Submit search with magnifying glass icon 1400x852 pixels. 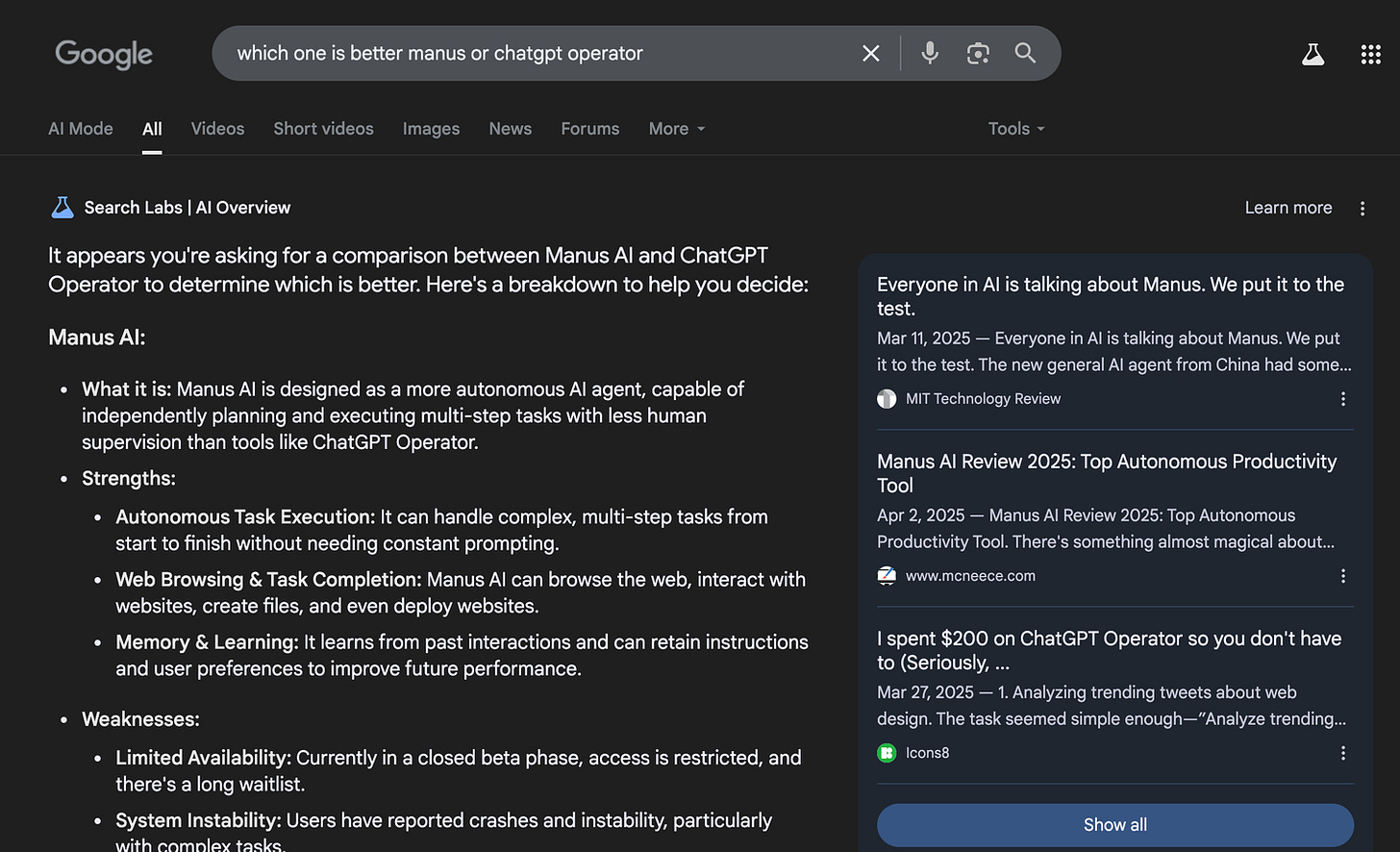1025,53
